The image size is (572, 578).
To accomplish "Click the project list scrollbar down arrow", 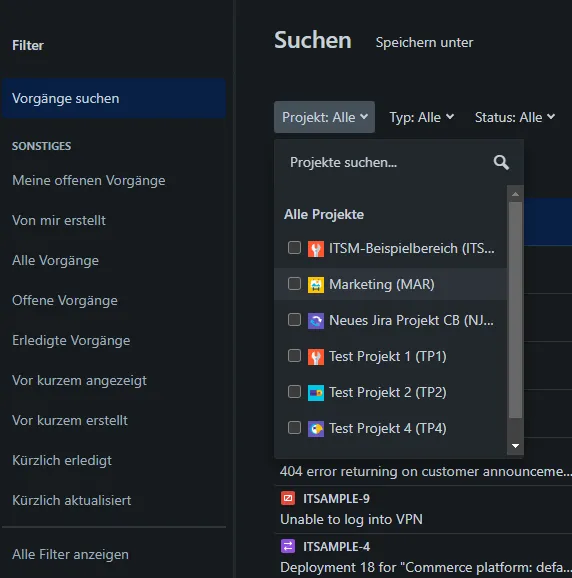I will pyautogui.click(x=515, y=446).
